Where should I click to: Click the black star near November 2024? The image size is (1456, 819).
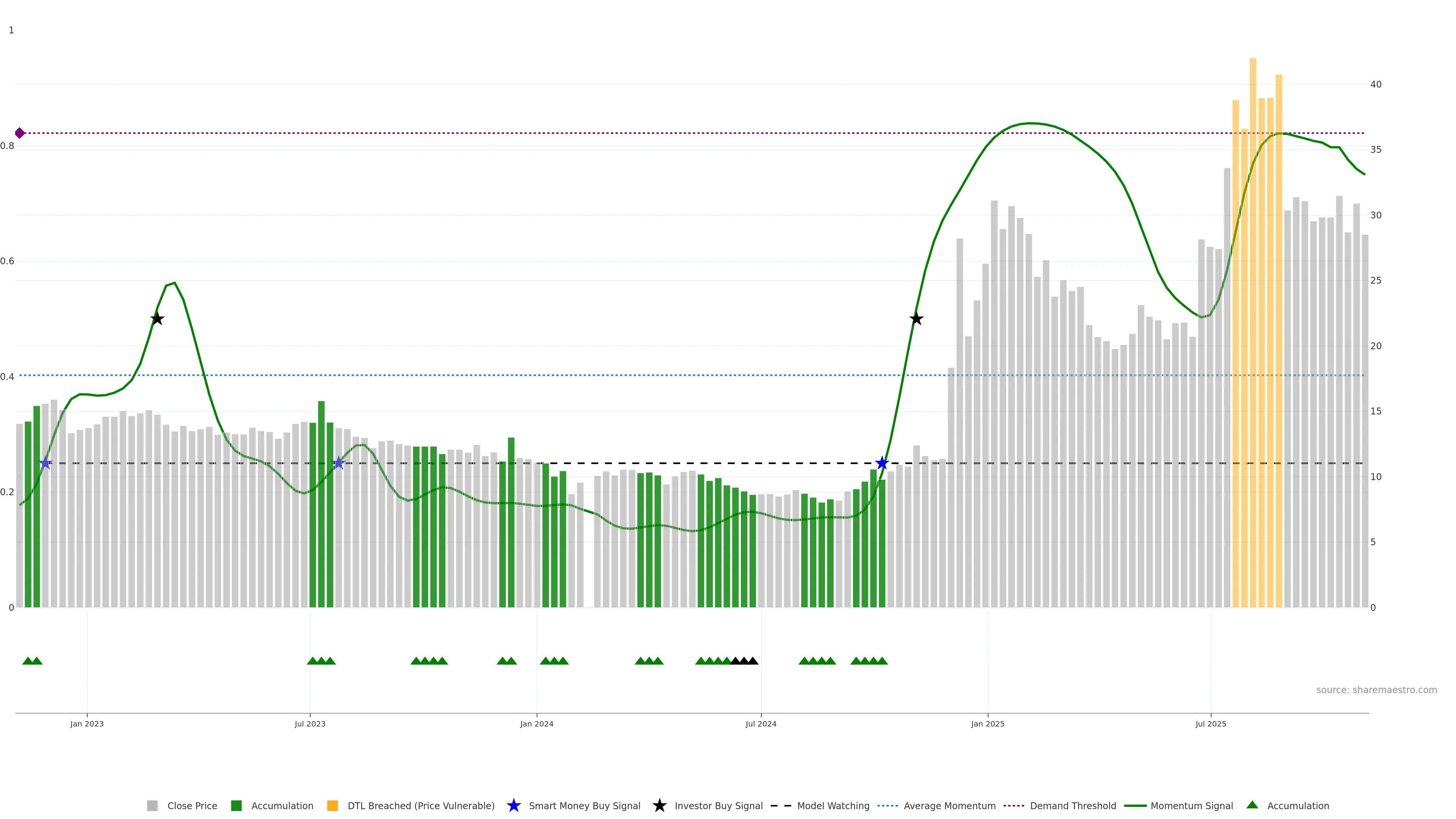pos(916,319)
